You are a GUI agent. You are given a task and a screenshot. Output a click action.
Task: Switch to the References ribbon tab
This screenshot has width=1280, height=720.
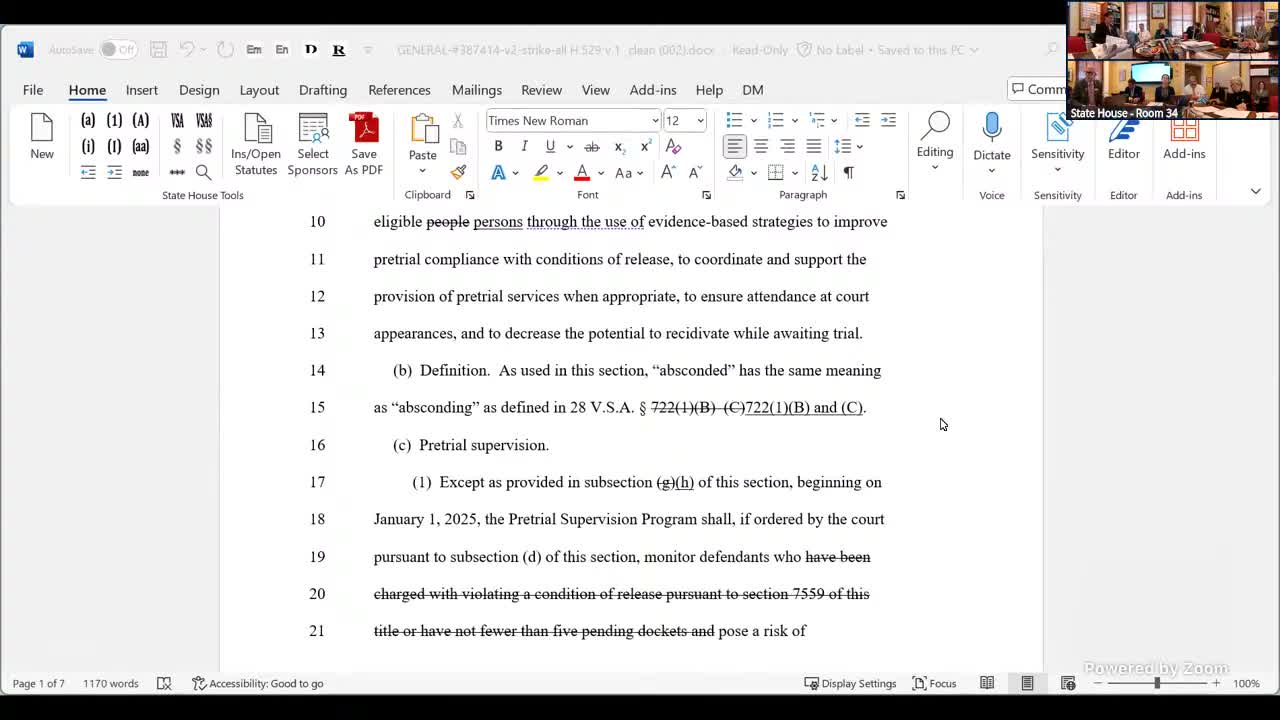click(399, 90)
